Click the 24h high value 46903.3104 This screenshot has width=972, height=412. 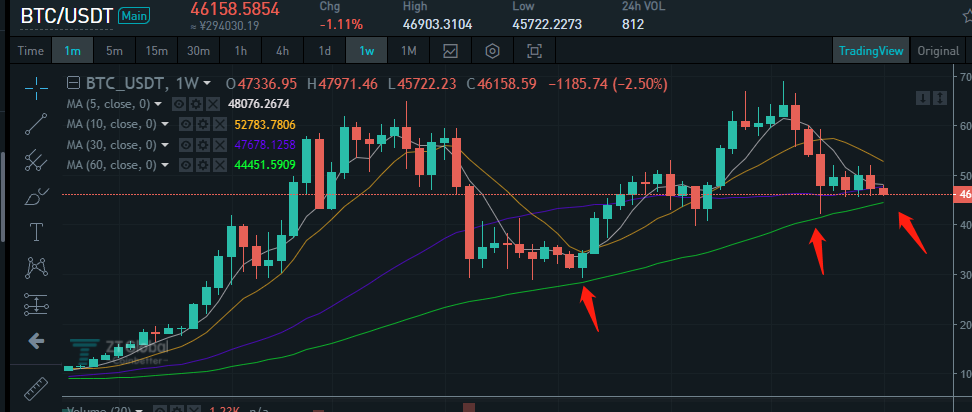(438, 25)
